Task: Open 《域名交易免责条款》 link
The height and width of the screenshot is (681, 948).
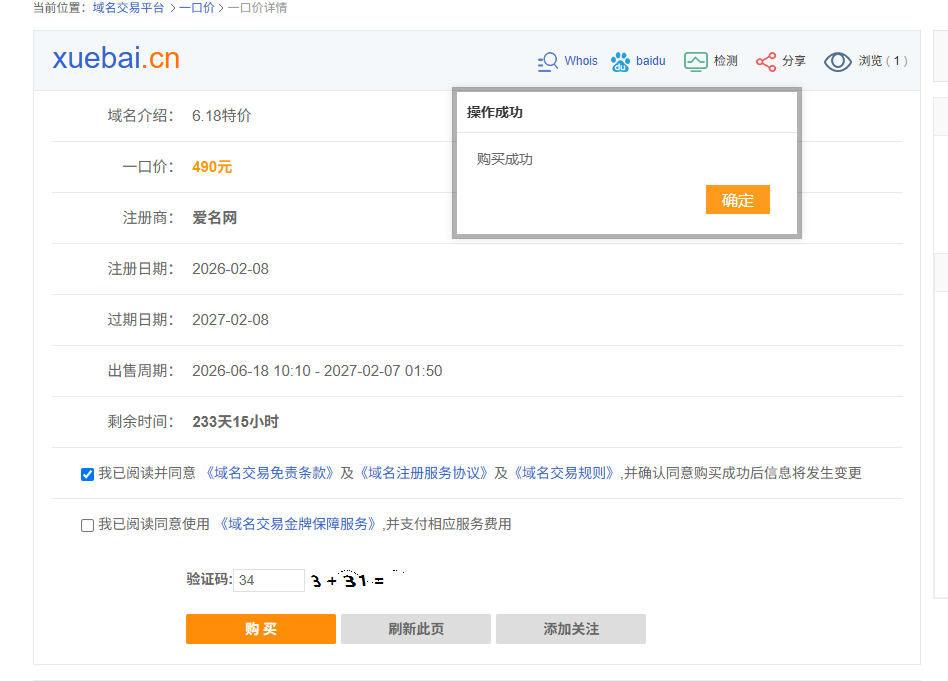Action: click(270, 473)
